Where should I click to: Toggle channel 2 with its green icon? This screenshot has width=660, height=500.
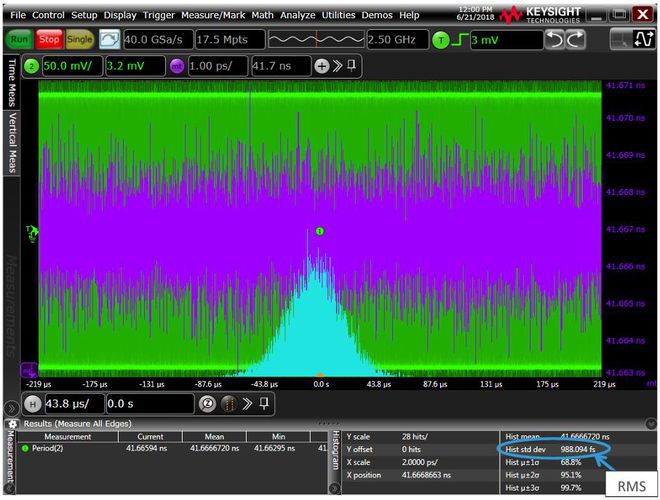coord(32,66)
